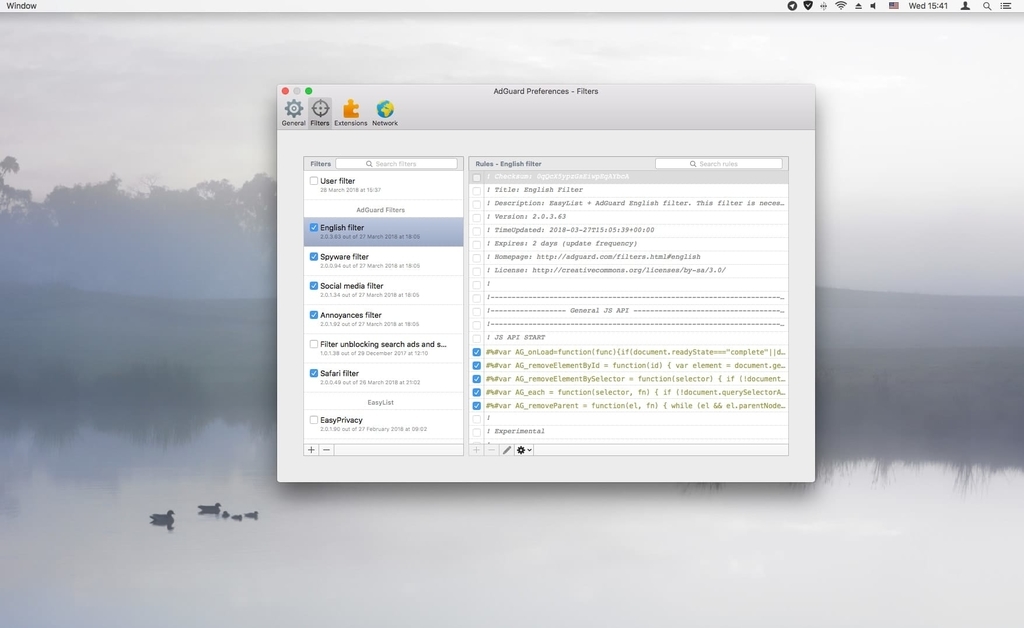Open the US flag input source menu
This screenshot has width=1024, height=628.
coord(893,6)
